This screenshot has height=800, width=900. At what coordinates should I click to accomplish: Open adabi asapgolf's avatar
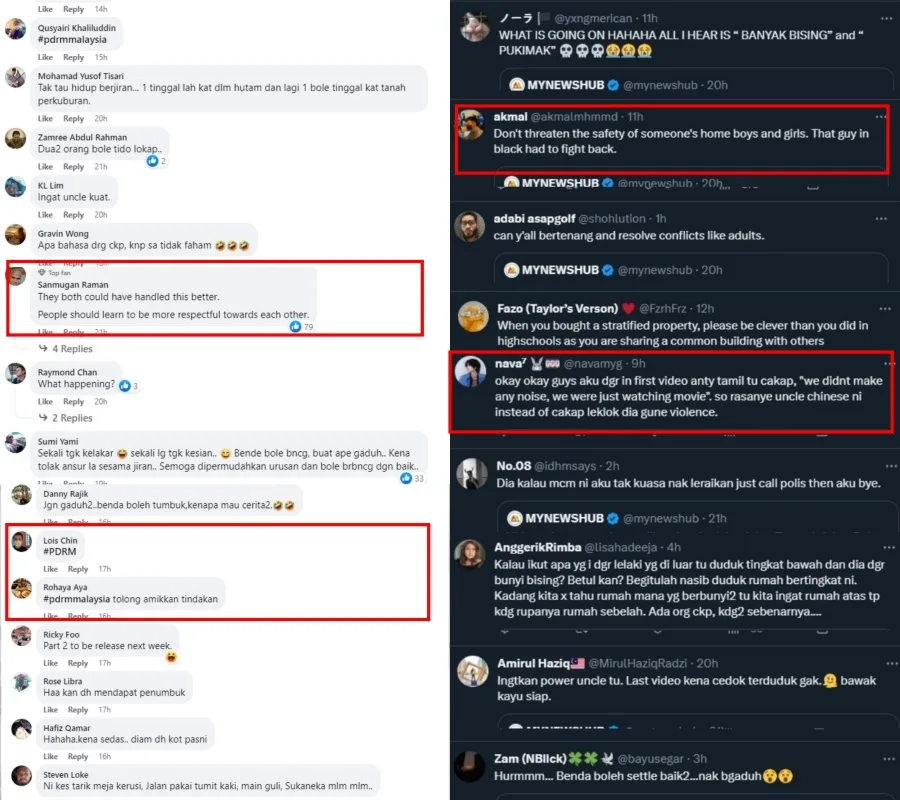click(x=471, y=226)
